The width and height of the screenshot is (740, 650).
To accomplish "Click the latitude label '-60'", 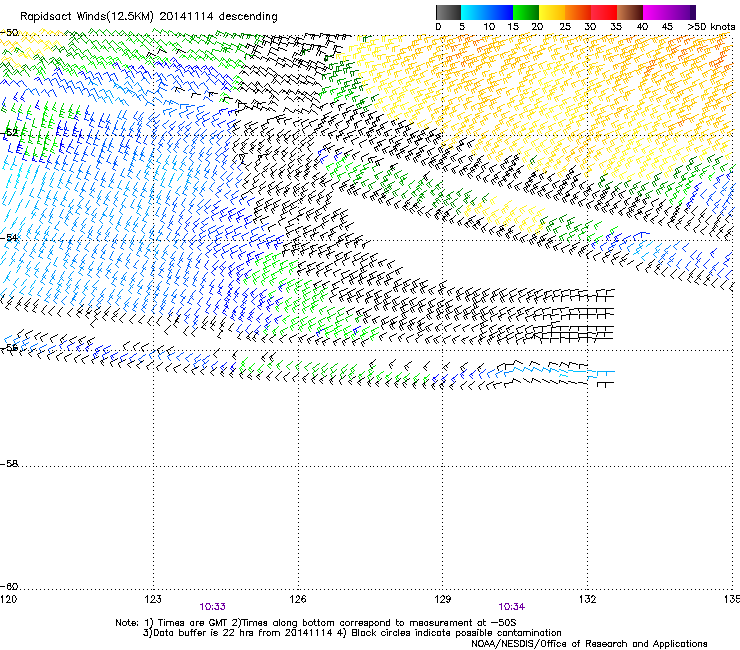I will click(x=9, y=587).
